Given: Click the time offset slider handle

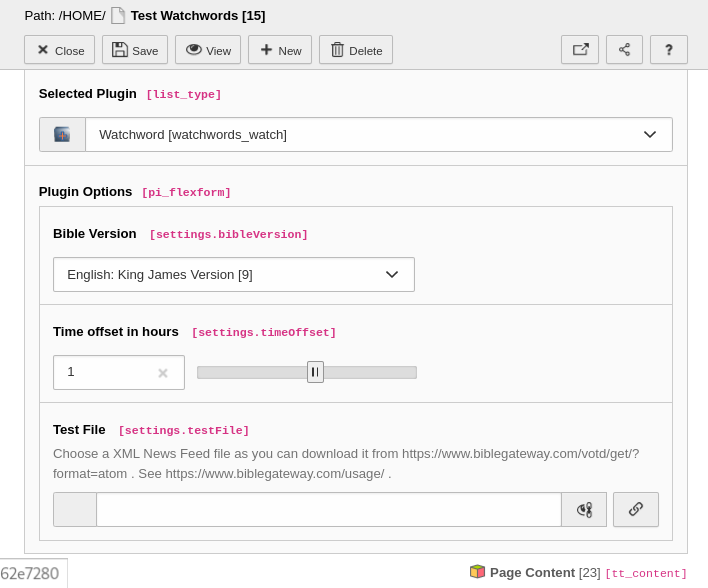Looking at the screenshot, I should [x=315, y=372].
